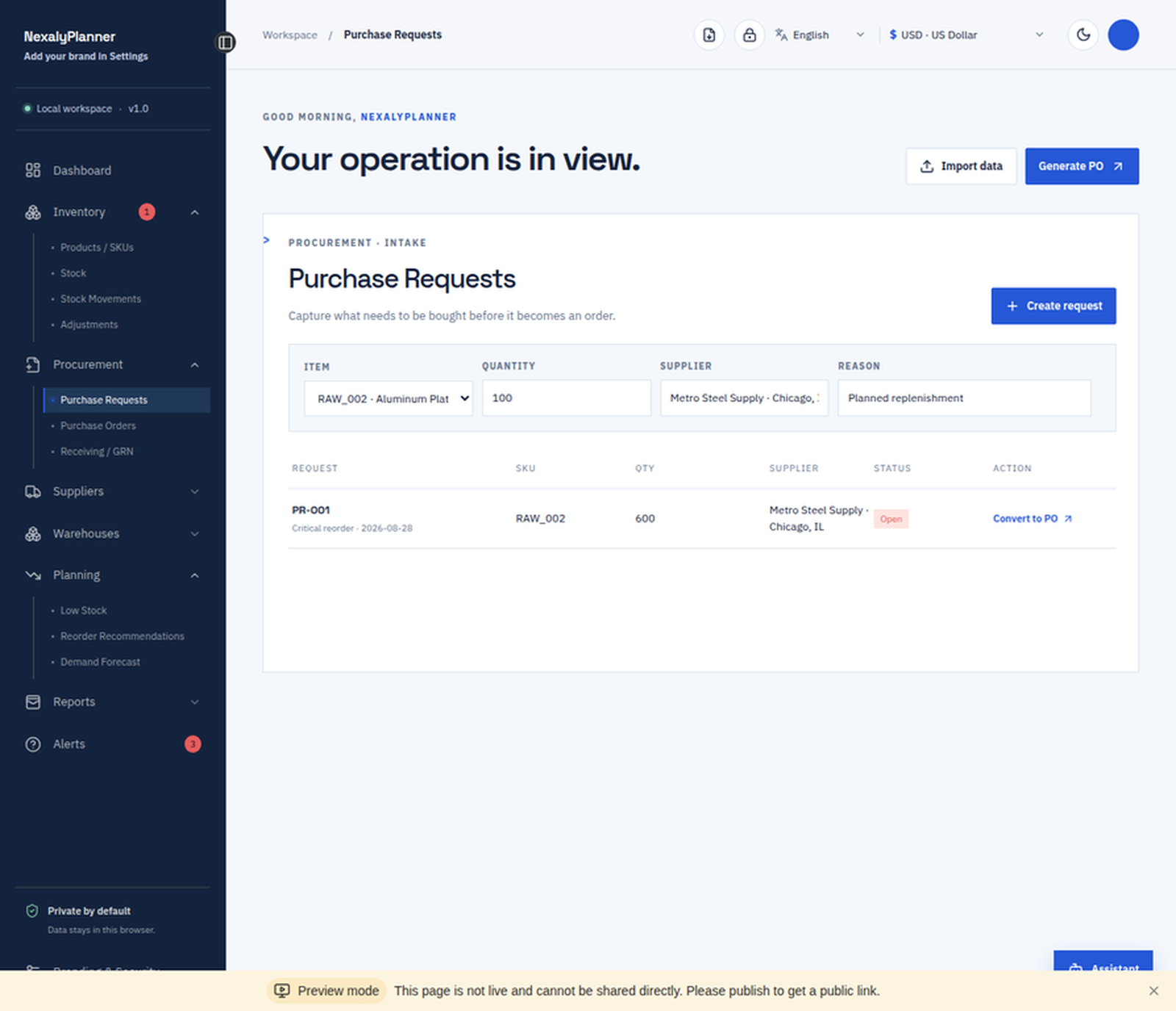Image resolution: width=1176 pixels, height=1011 pixels.
Task: Collapse the sidebar panel toggle icon
Action: coord(226,43)
